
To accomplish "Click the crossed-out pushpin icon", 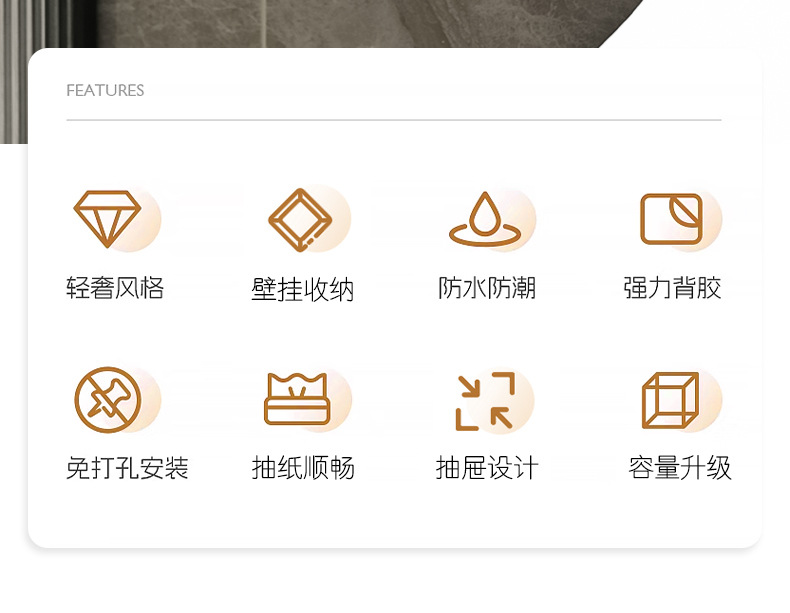I will (107, 399).
